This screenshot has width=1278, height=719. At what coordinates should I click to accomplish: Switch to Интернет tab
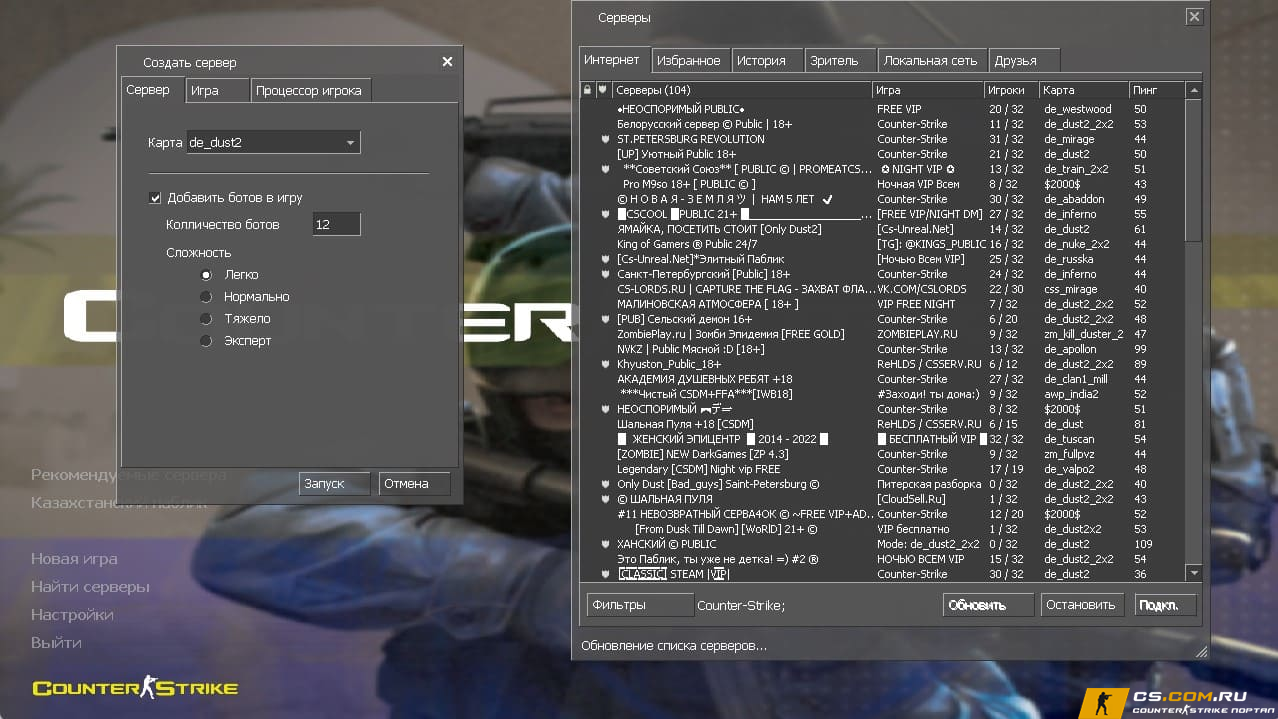613,60
